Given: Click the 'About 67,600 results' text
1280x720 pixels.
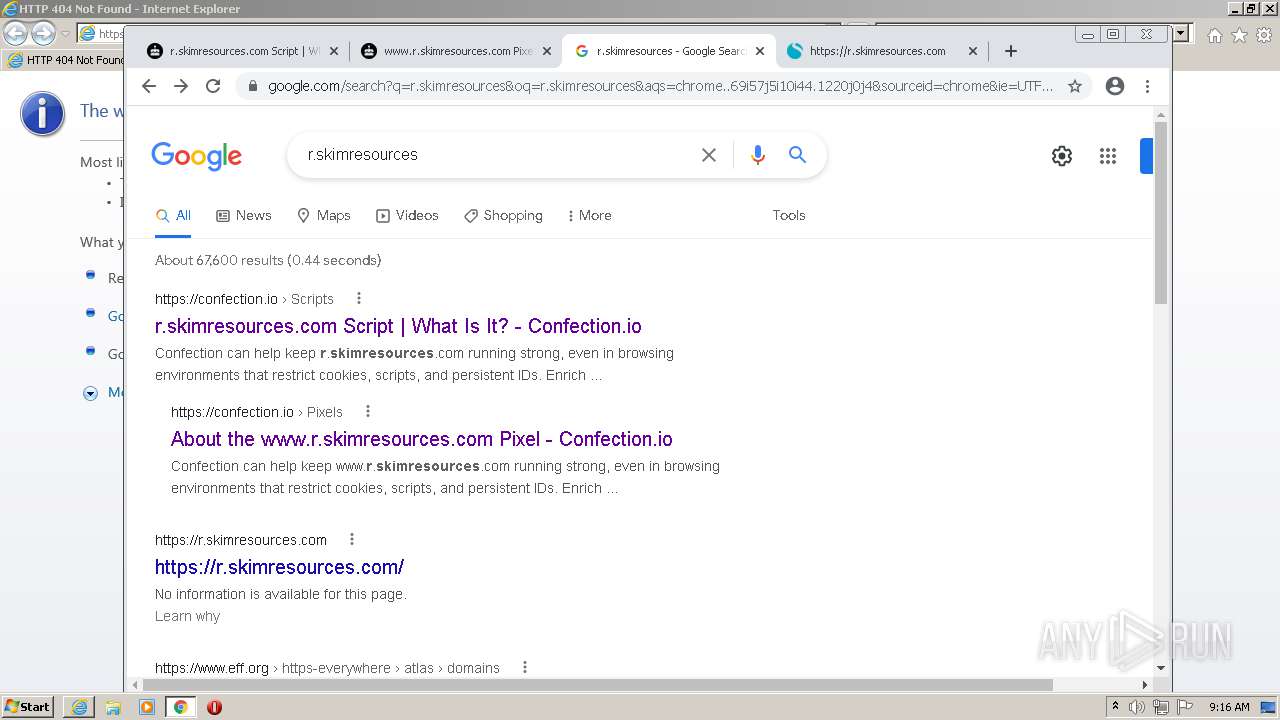Looking at the screenshot, I should coord(268,260).
